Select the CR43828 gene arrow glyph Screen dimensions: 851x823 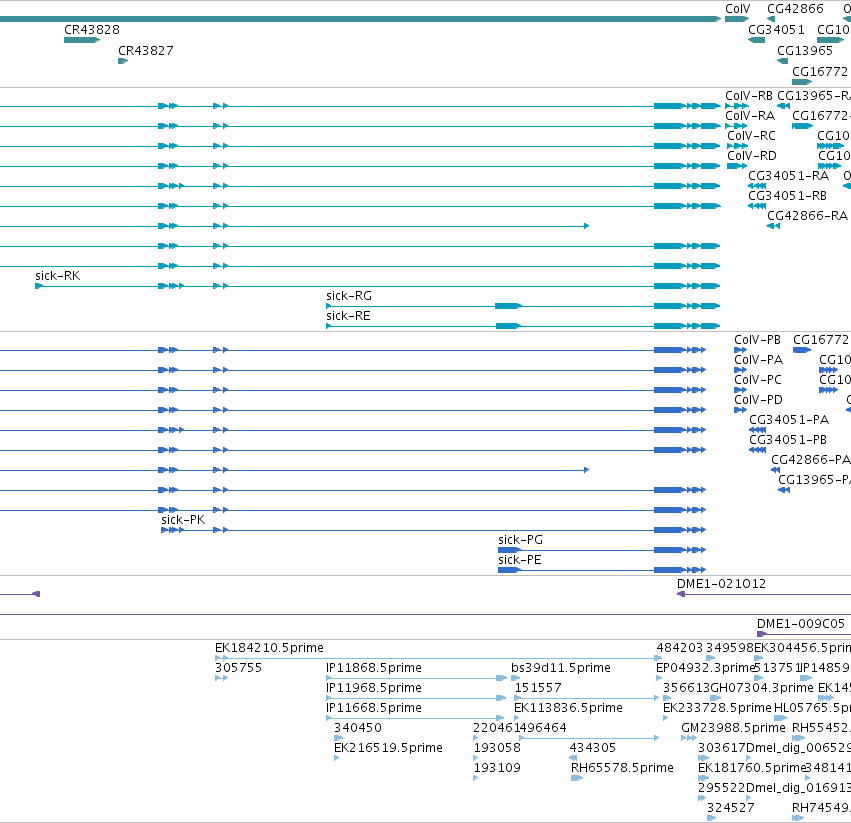pyautogui.click(x=82, y=40)
